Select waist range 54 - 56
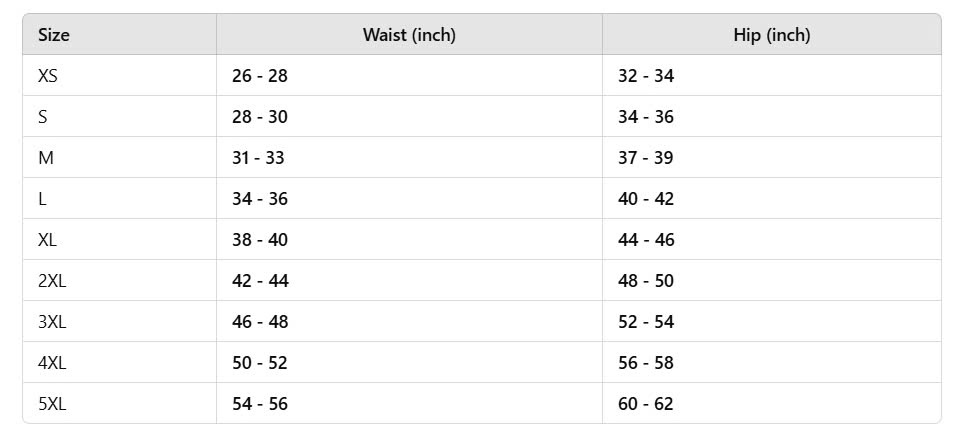 tap(260, 404)
